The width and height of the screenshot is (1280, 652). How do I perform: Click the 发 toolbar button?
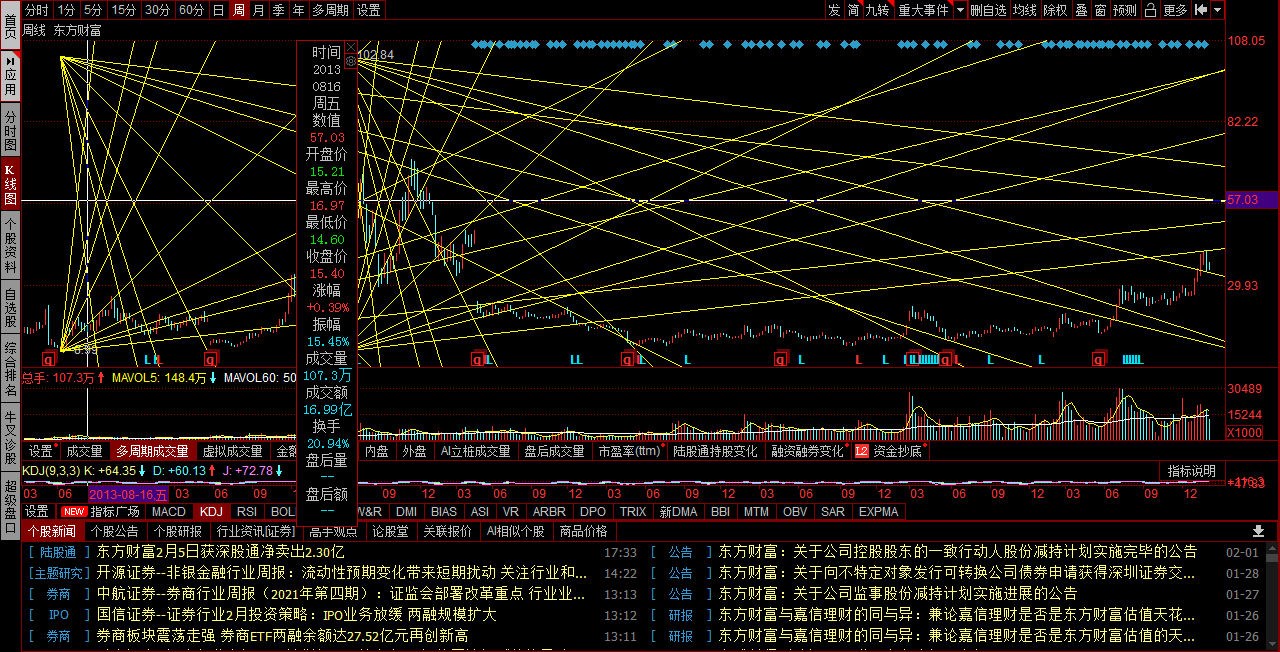pos(833,10)
